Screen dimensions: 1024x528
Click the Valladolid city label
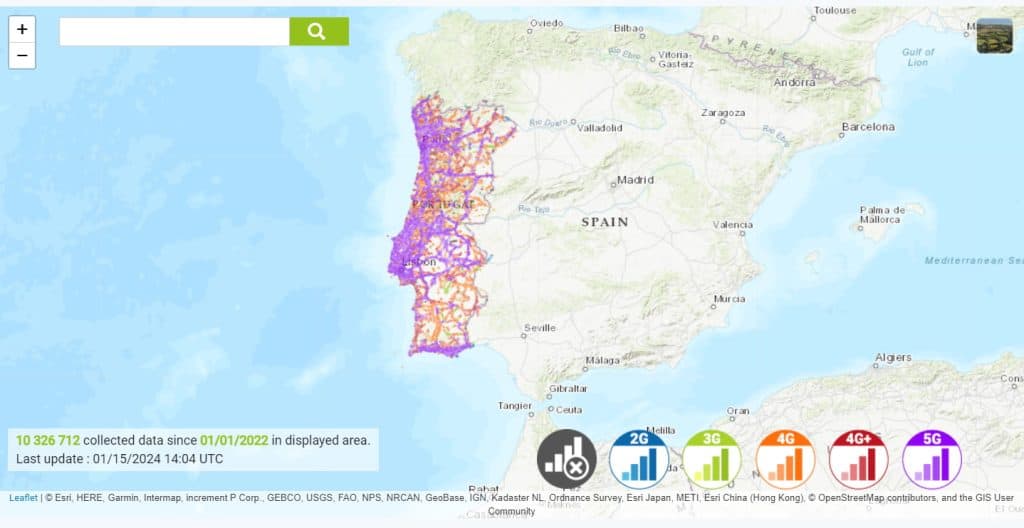(x=600, y=128)
